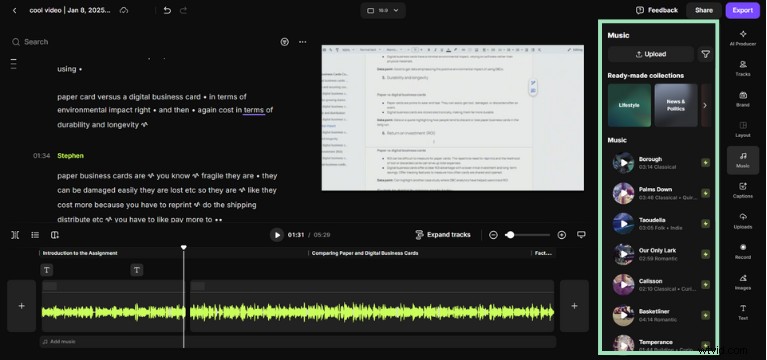Viewport: 767px width, 360px height.
Task: Click the 01:34 transcript timestamp
Action: point(42,156)
